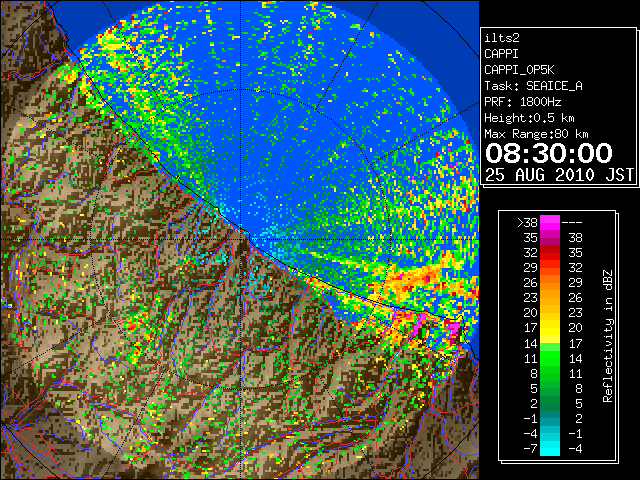Click the 'CAPPI_0P5K' product name text
Screen dimensions: 640x480
519,70
